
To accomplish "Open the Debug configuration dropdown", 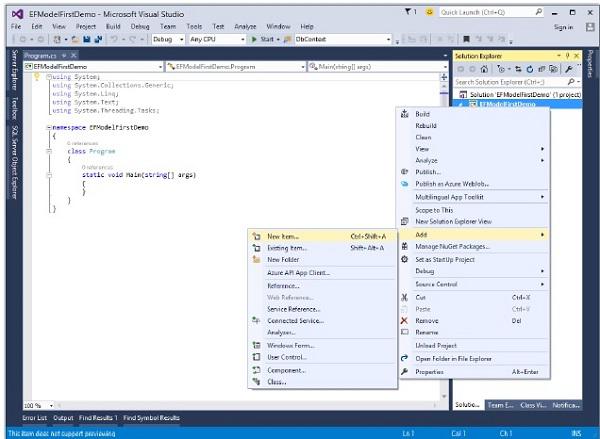I will [x=168, y=39].
